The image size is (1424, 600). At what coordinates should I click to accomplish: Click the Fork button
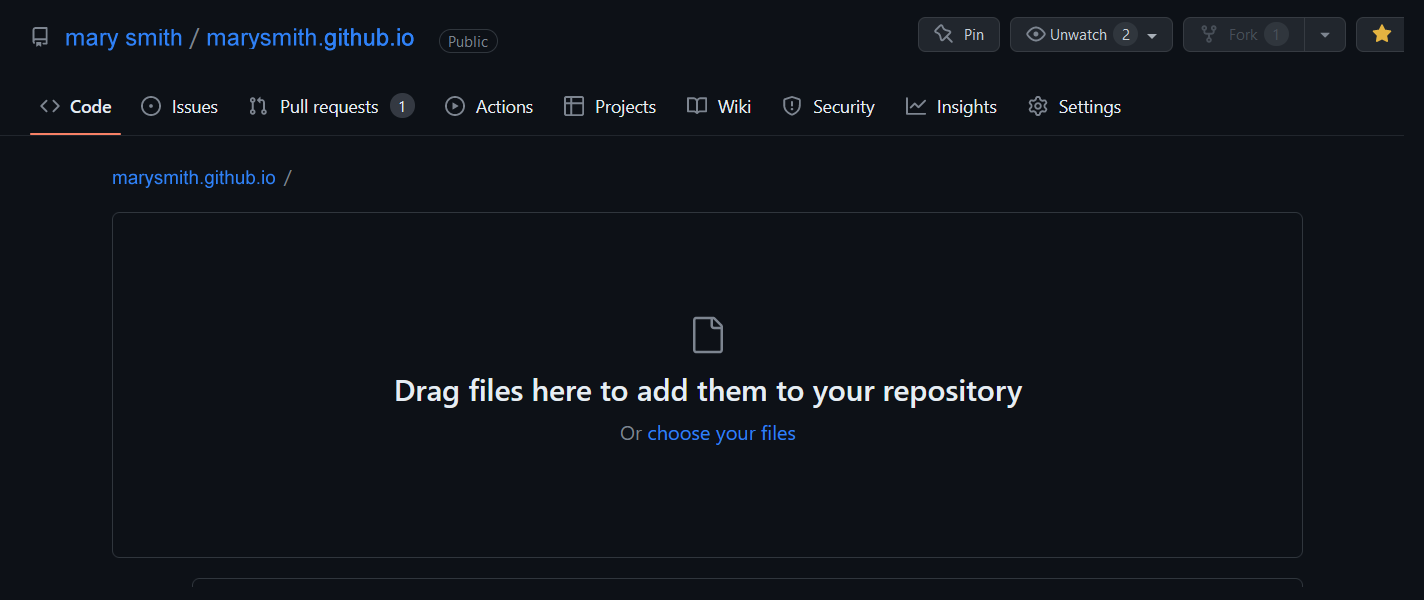pyautogui.click(x=1244, y=35)
